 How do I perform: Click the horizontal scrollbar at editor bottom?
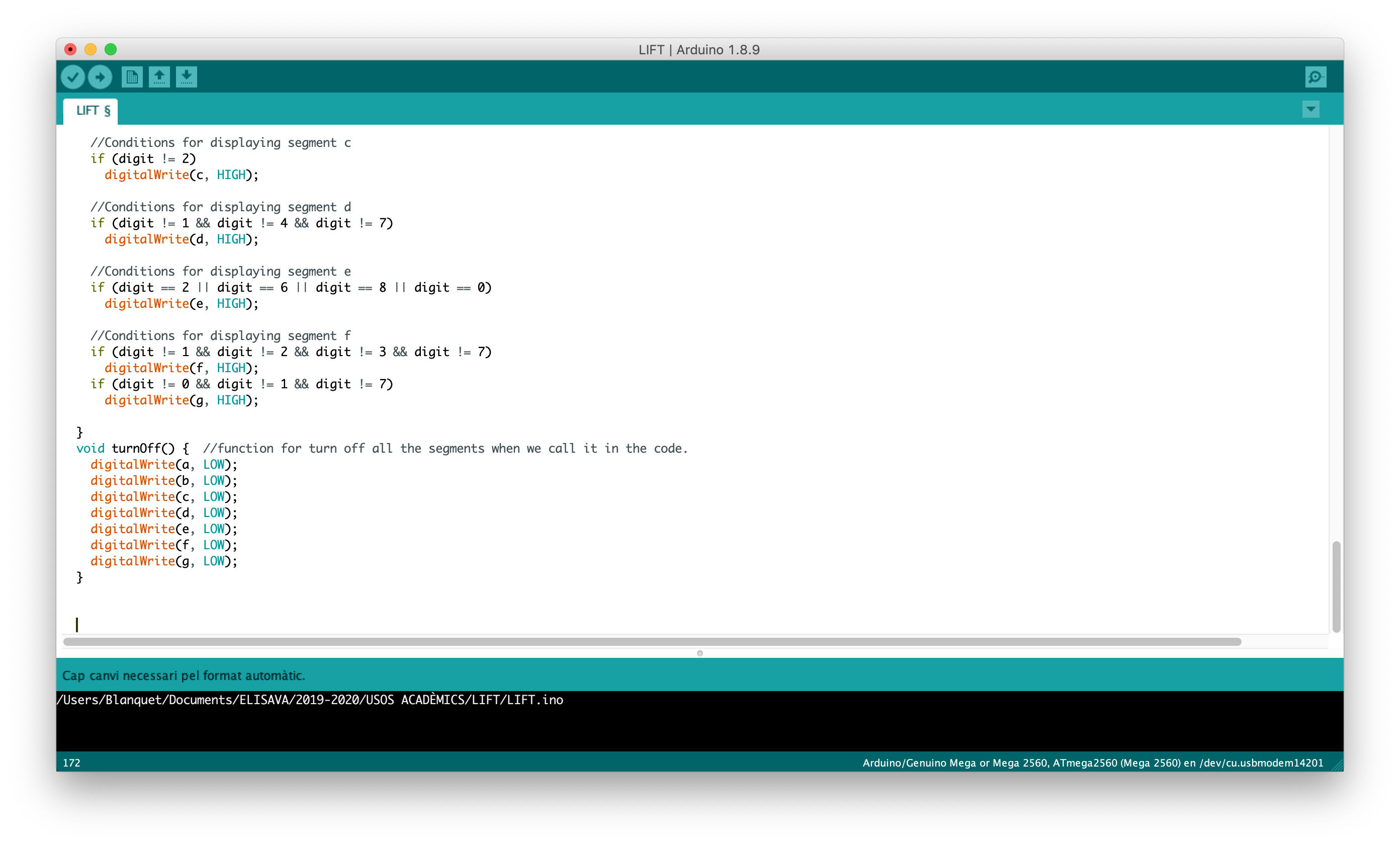point(652,641)
